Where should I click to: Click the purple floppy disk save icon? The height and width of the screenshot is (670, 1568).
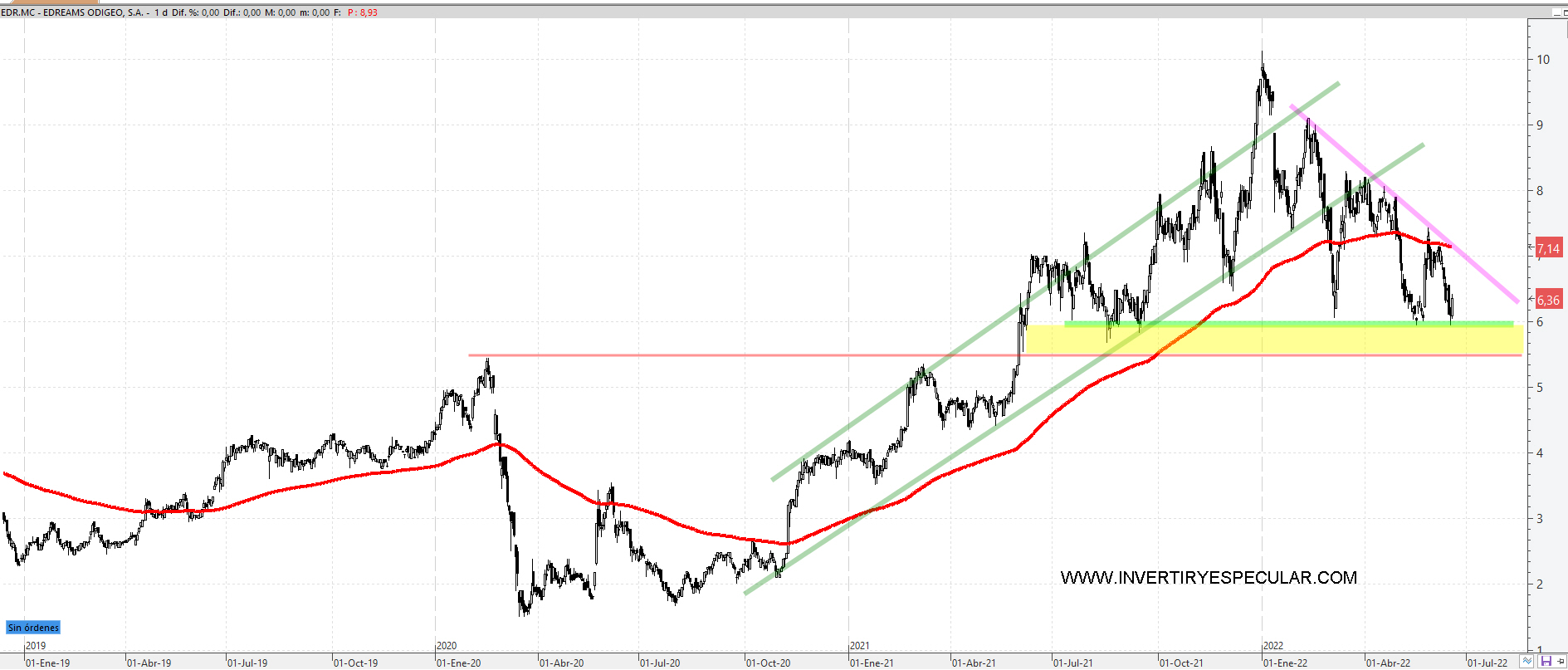click(x=1546, y=662)
